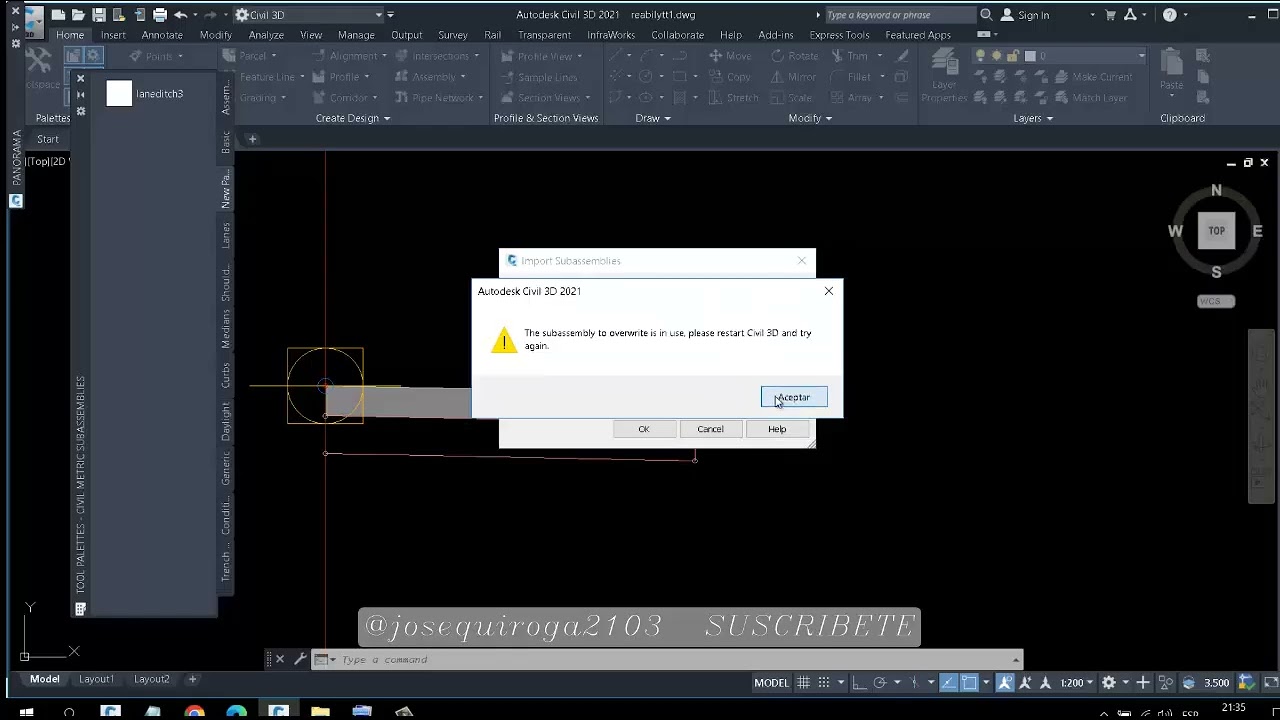Toggle polar tracking in status bar
The image size is (1280, 720).
880,683
